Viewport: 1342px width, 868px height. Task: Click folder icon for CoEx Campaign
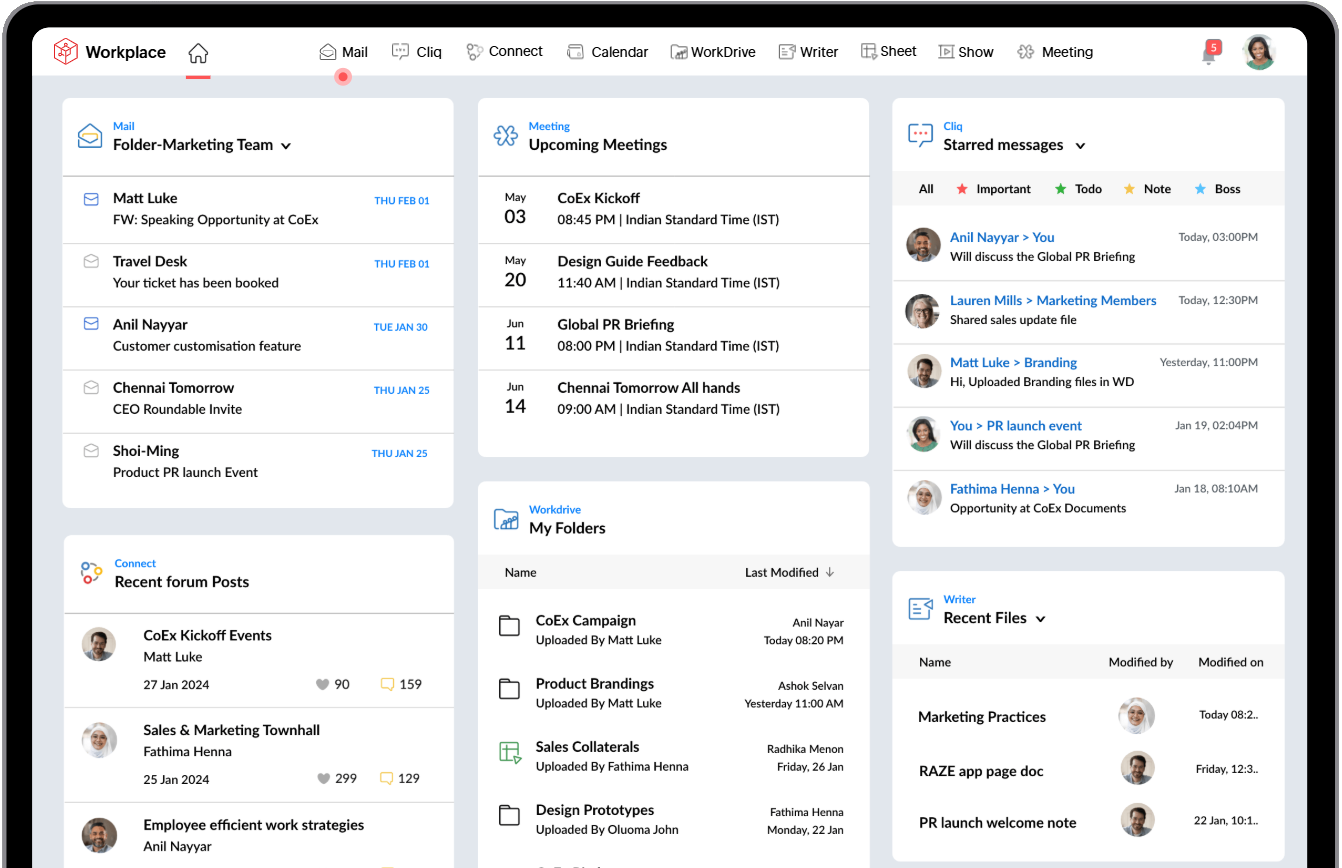point(510,626)
